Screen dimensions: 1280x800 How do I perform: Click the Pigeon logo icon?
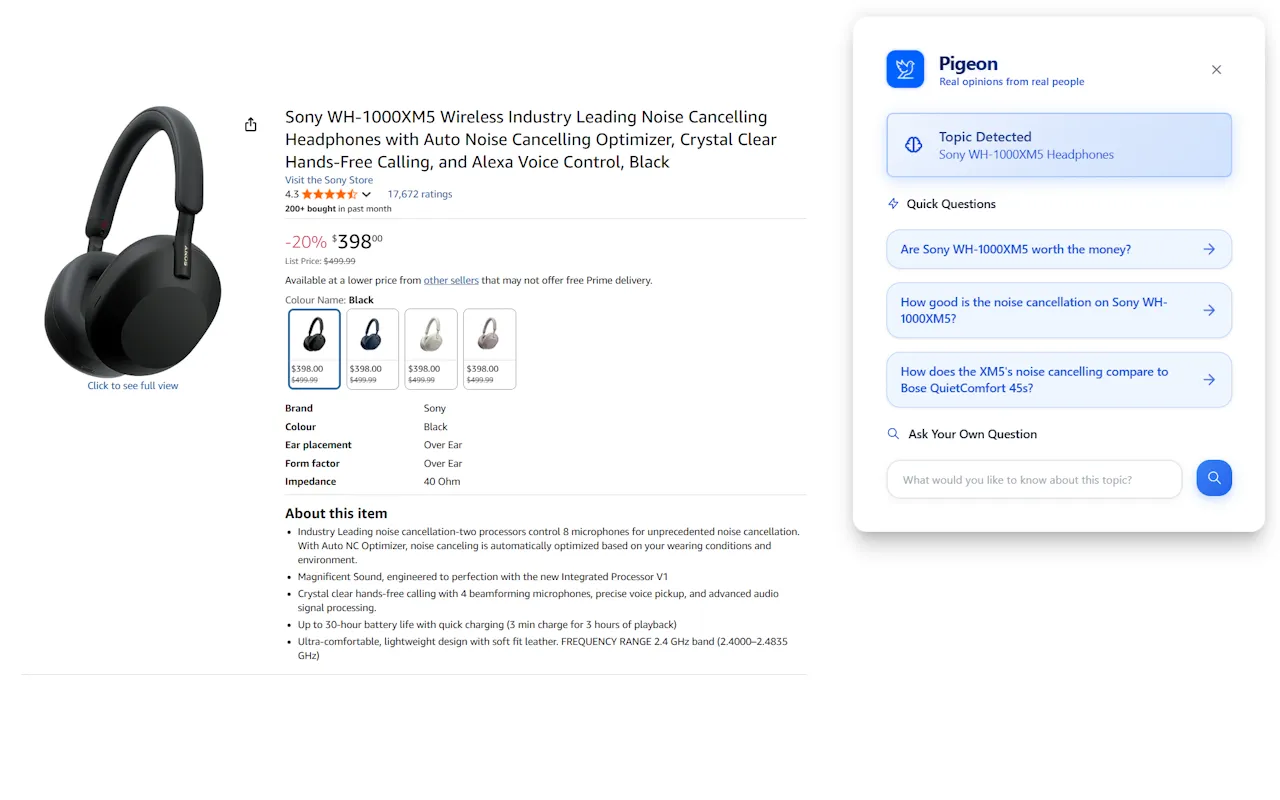tap(905, 69)
